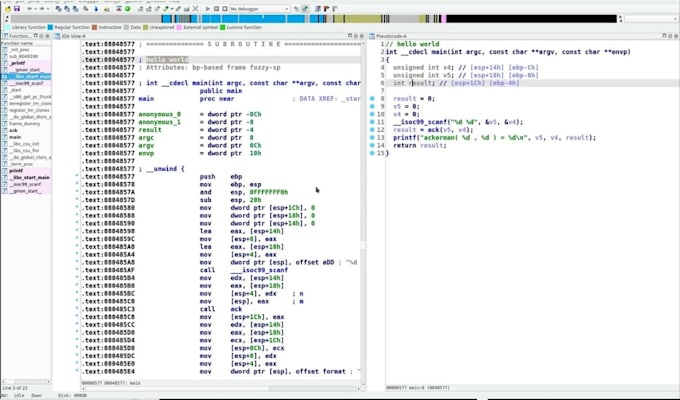680x400 pixels.
Task: Select ack in the functions list
Action: point(13,130)
